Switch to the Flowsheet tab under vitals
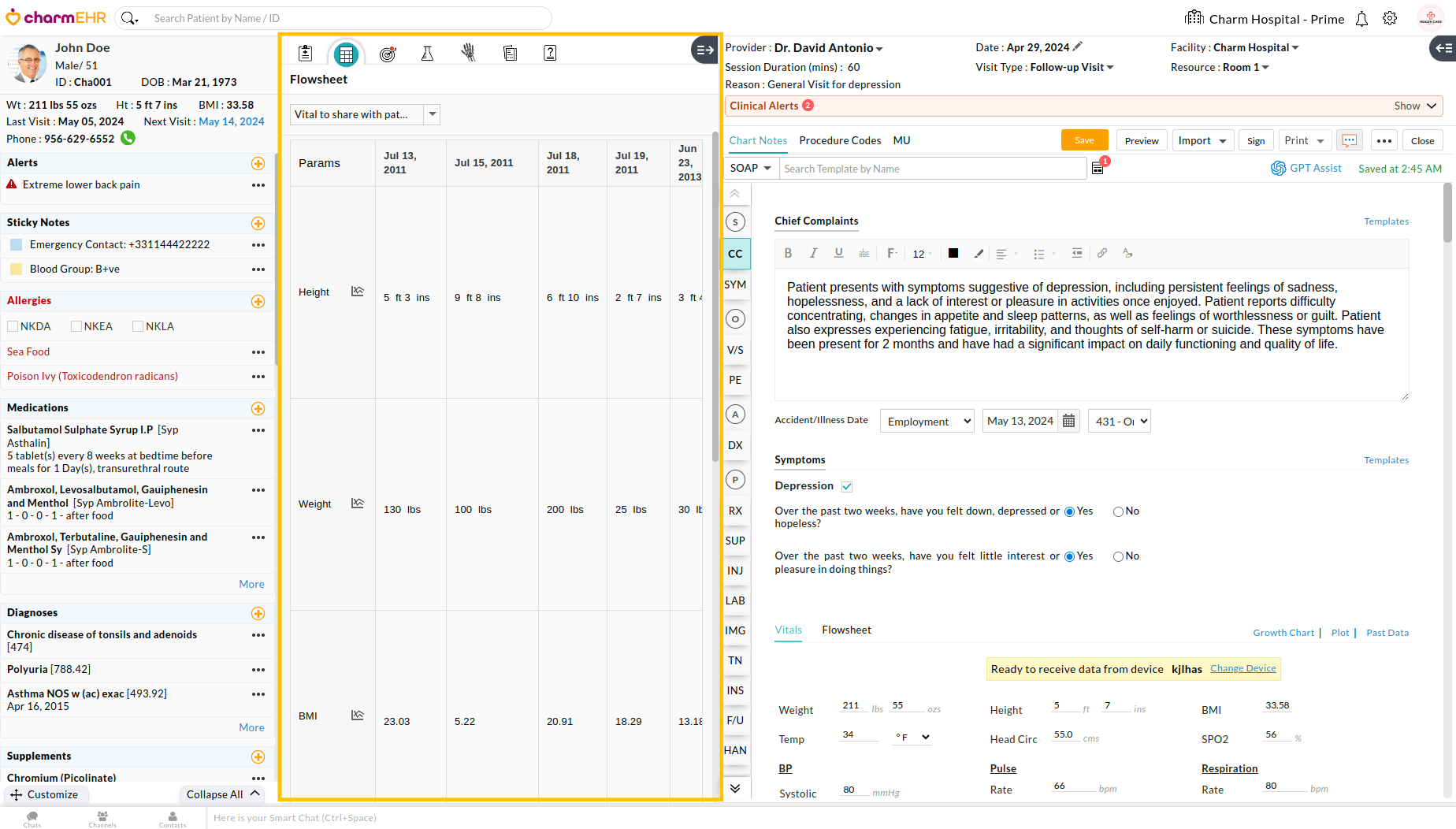This screenshot has width=1456, height=829. [x=846, y=630]
